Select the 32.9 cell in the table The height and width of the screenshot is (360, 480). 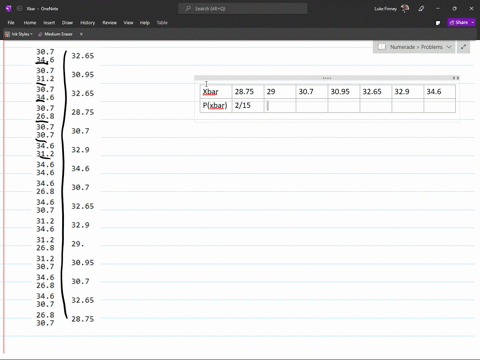point(408,92)
